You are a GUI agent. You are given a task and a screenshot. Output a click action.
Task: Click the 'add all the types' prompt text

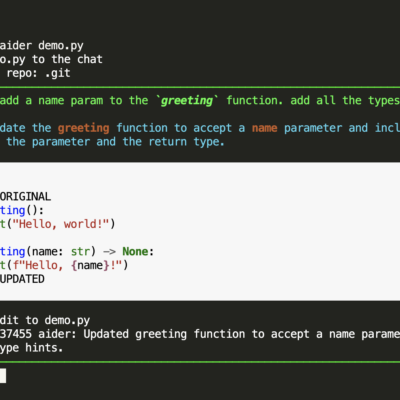(345, 101)
